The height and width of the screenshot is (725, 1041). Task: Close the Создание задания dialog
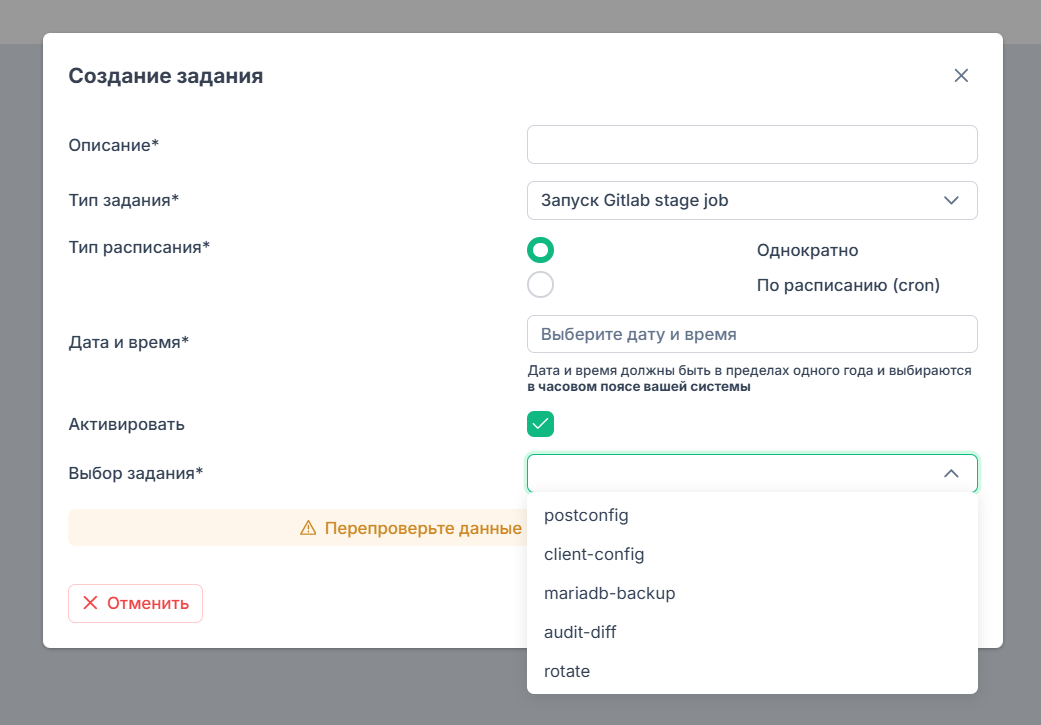click(961, 76)
